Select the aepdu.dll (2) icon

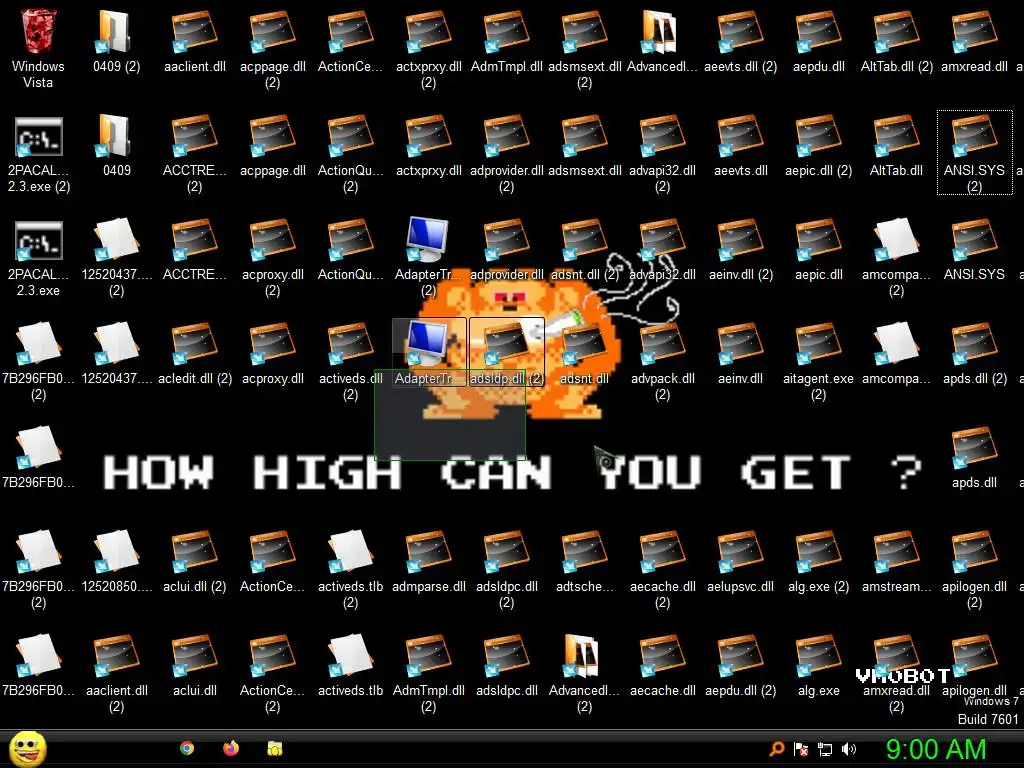(740, 656)
